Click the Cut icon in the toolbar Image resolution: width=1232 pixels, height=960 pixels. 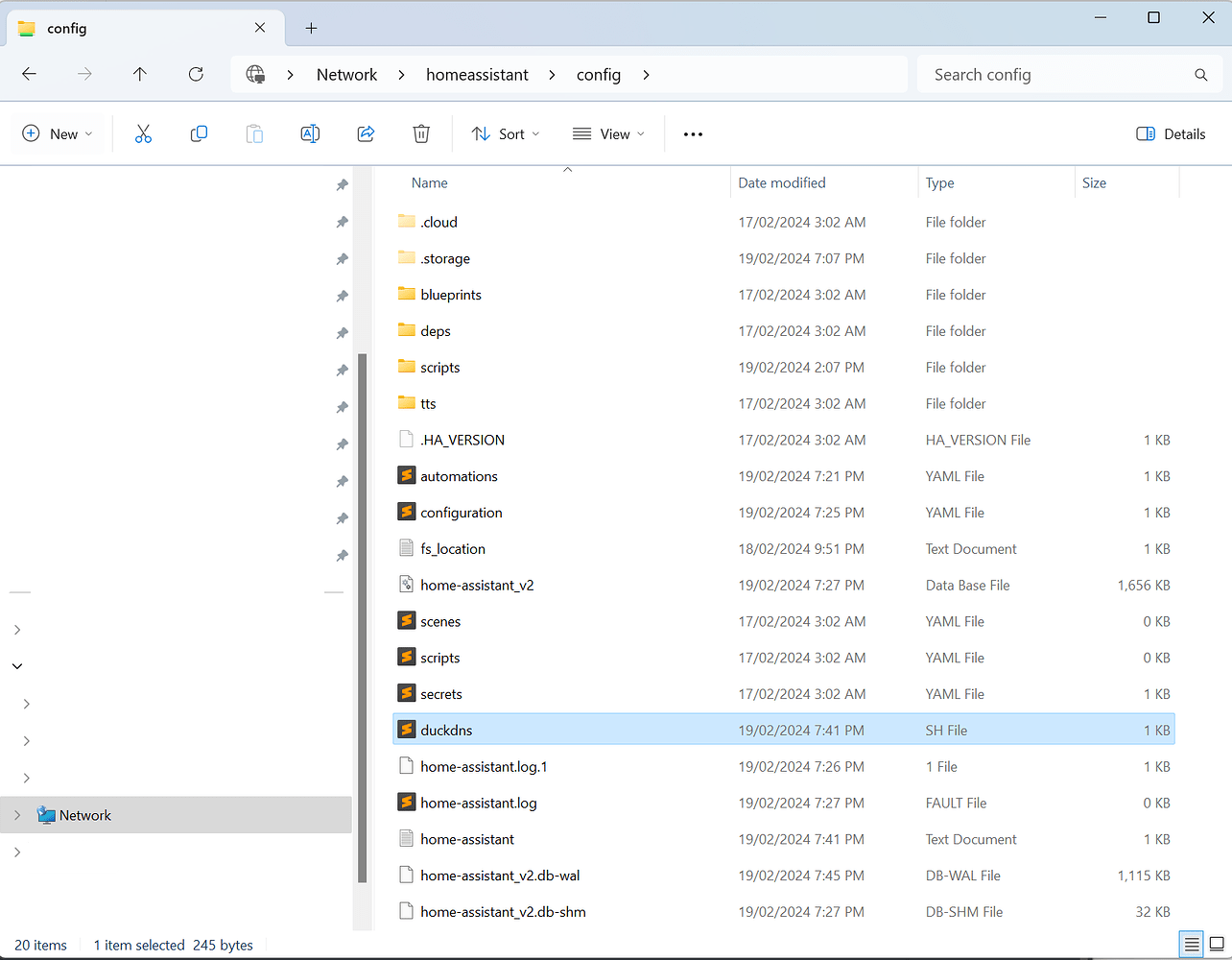pos(143,133)
